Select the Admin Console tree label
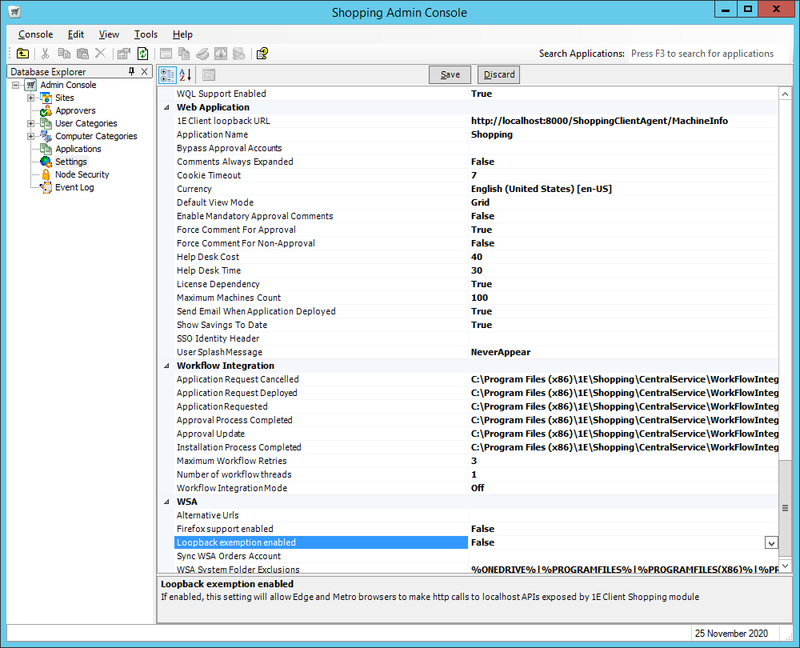800x648 pixels. [x=68, y=85]
